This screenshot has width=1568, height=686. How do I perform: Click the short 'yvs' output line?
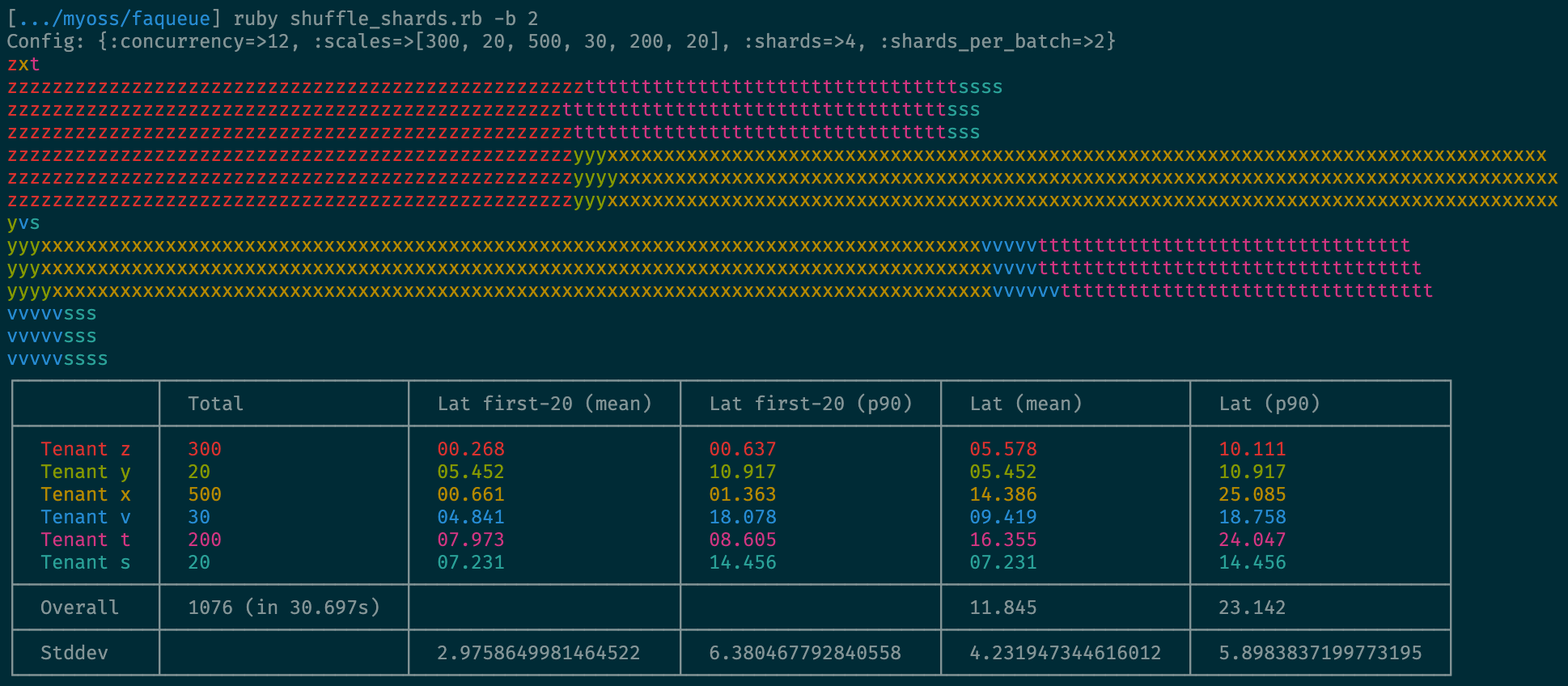pos(23,222)
